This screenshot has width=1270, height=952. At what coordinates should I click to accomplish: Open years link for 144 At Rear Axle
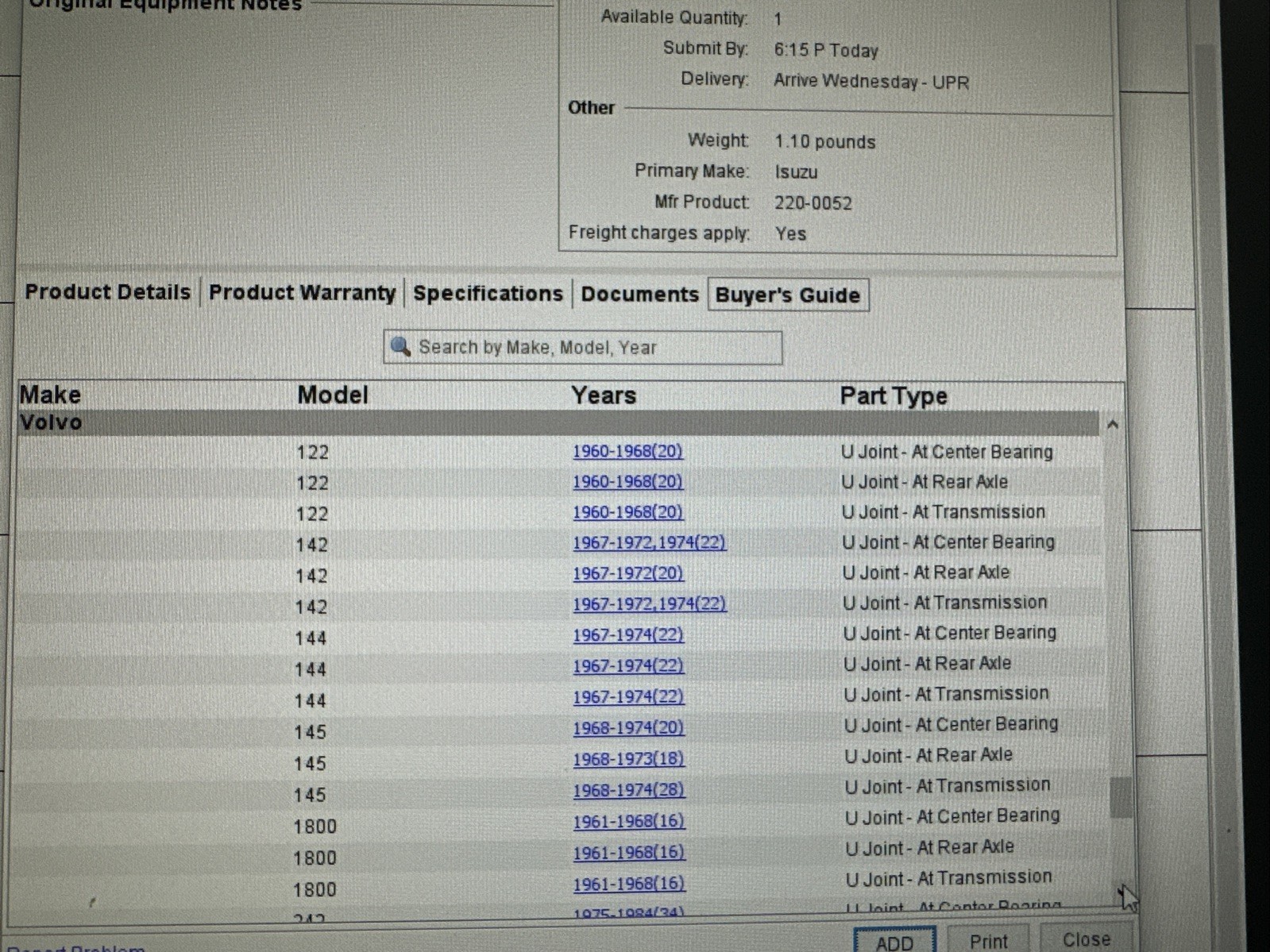(628, 665)
